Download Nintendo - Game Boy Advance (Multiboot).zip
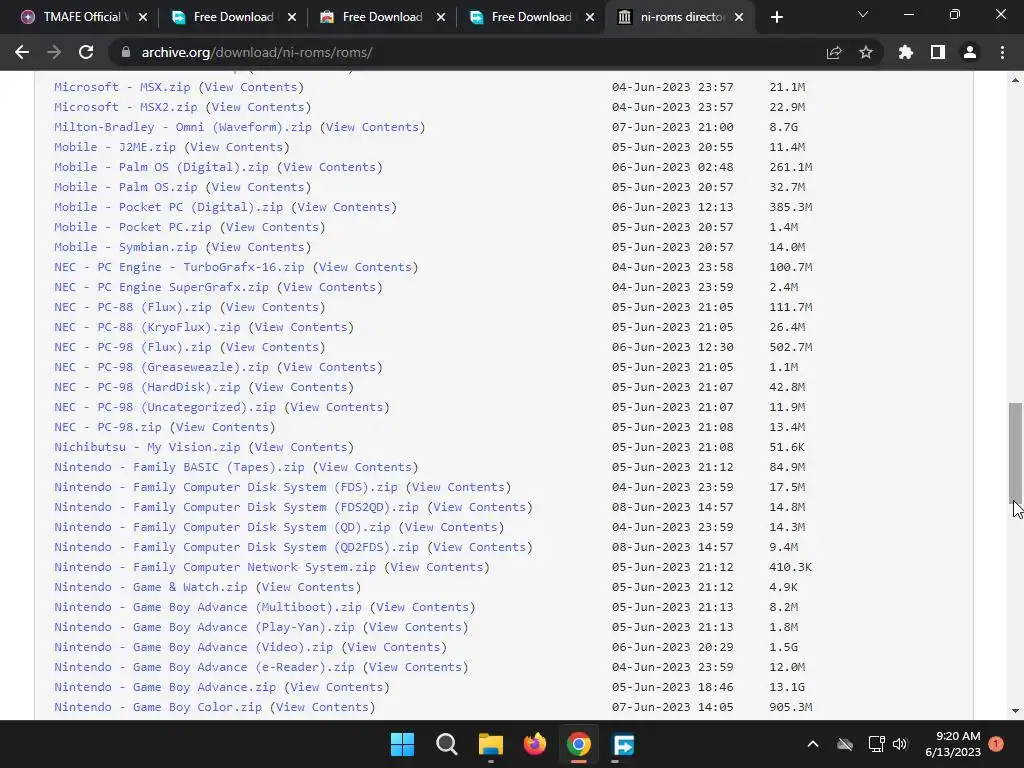Viewport: 1024px width, 768px height. pyautogui.click(x=208, y=607)
